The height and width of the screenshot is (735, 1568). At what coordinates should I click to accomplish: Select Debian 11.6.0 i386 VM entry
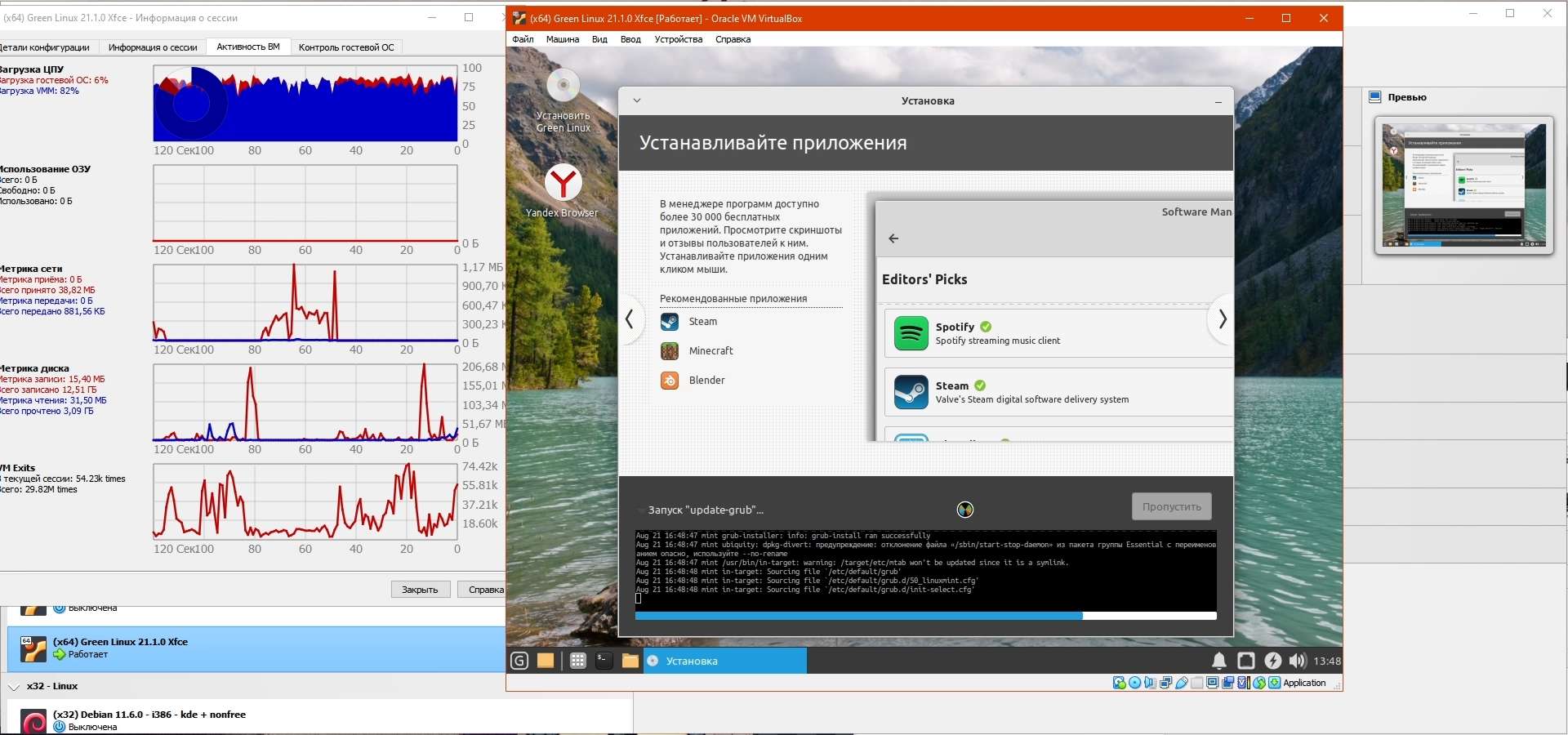click(x=318, y=720)
